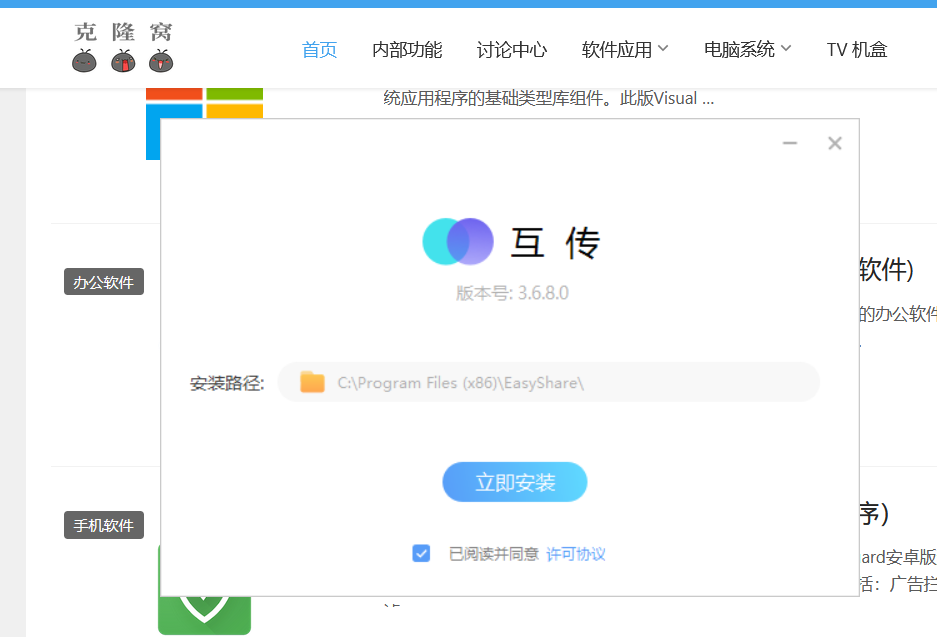Click the install path field for EasyShare
Viewport: 937px width, 637px height.
[x=549, y=382]
